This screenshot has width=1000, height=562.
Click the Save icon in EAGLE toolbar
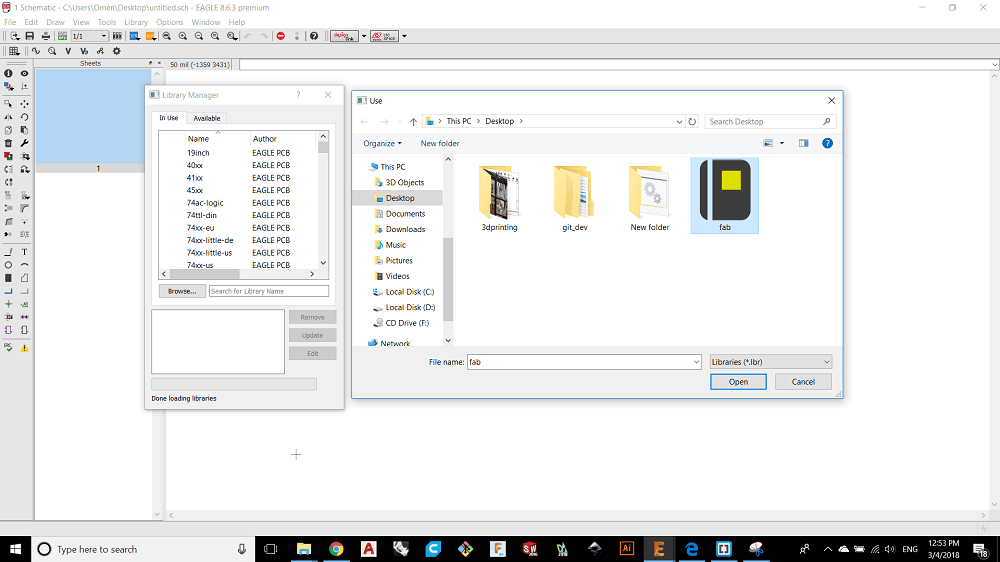[x=29, y=36]
